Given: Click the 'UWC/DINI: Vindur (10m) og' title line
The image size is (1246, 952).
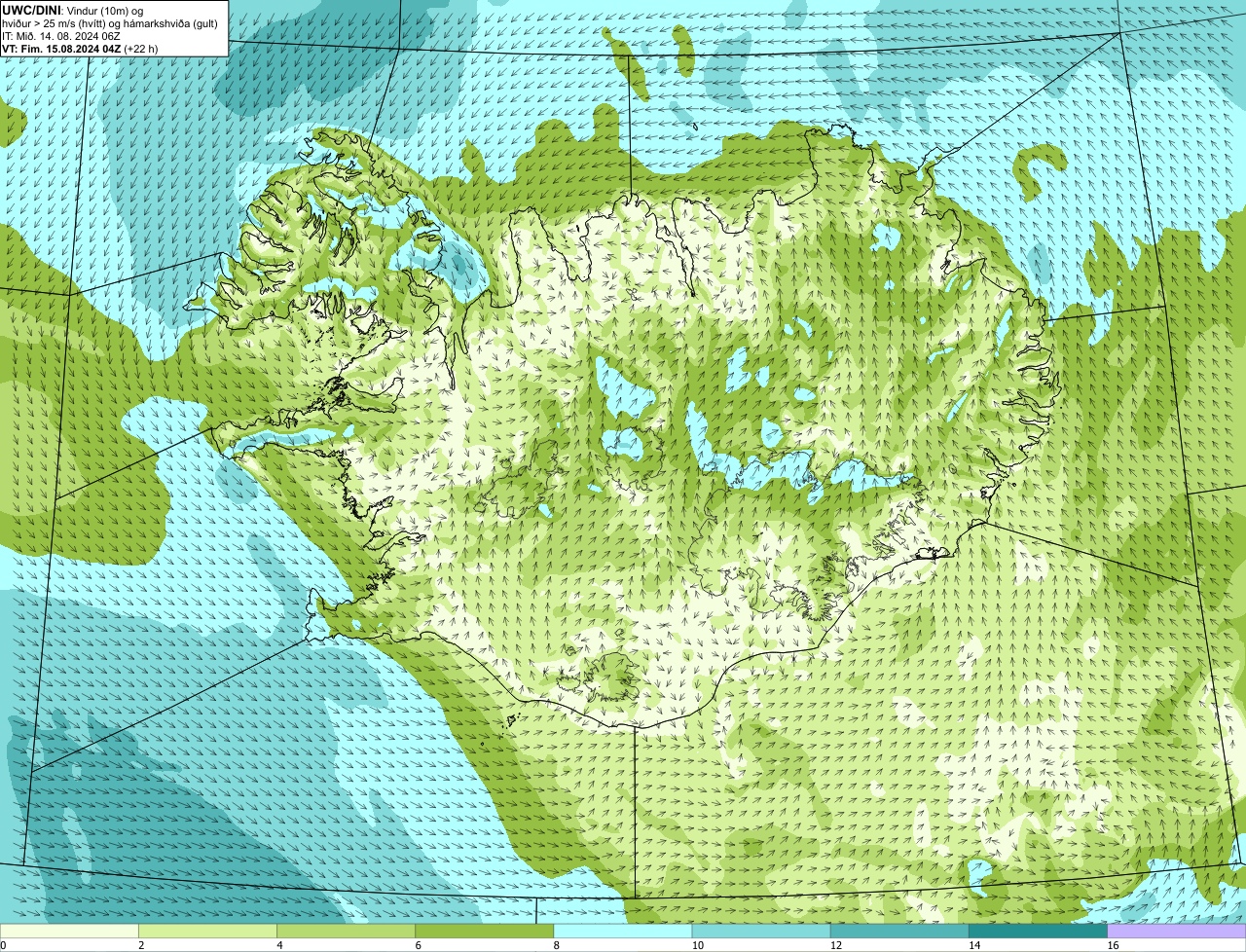Looking at the screenshot, I should pyautogui.click(x=73, y=10).
